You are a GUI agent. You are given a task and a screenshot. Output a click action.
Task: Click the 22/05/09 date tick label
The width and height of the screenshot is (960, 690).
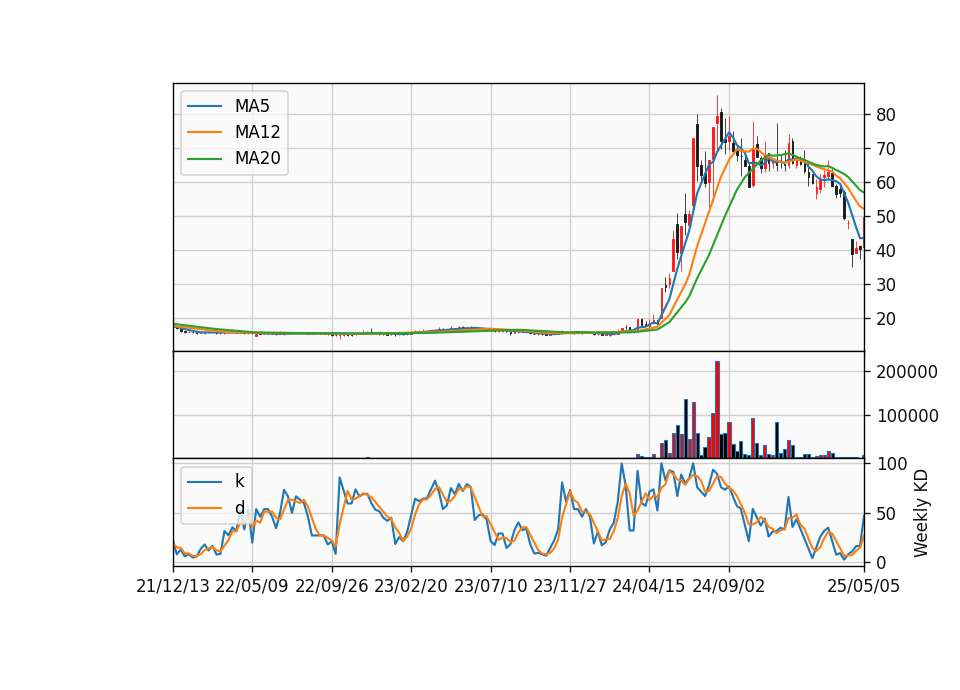(252, 587)
